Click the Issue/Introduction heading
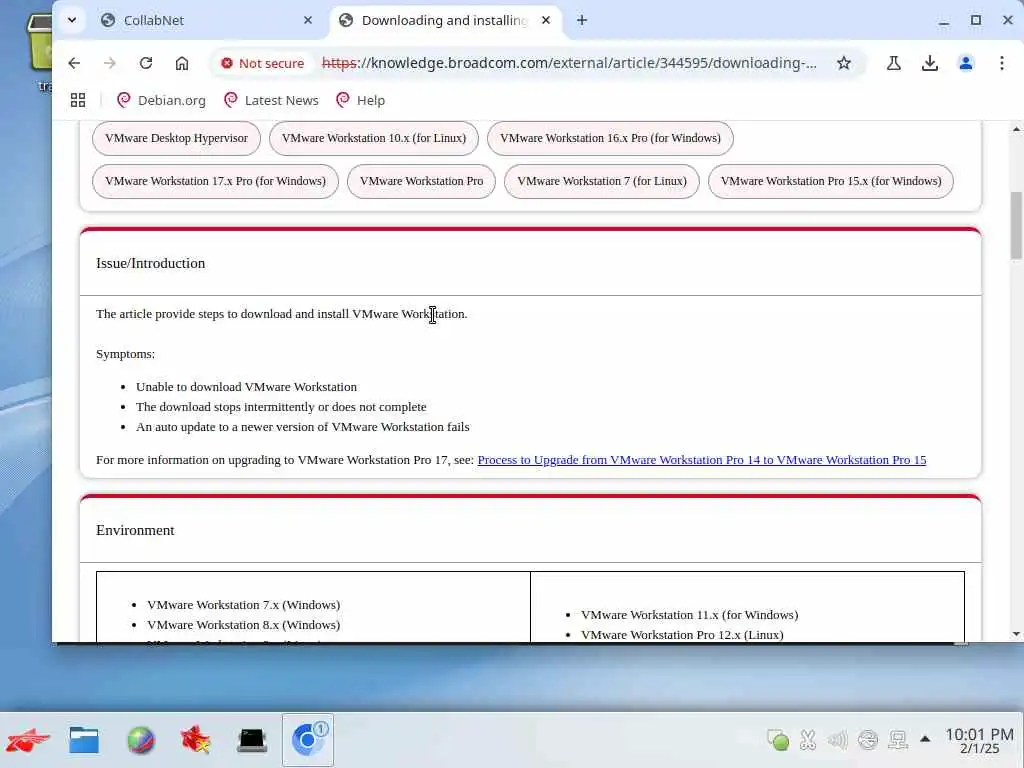The height and width of the screenshot is (768, 1024). (150, 263)
